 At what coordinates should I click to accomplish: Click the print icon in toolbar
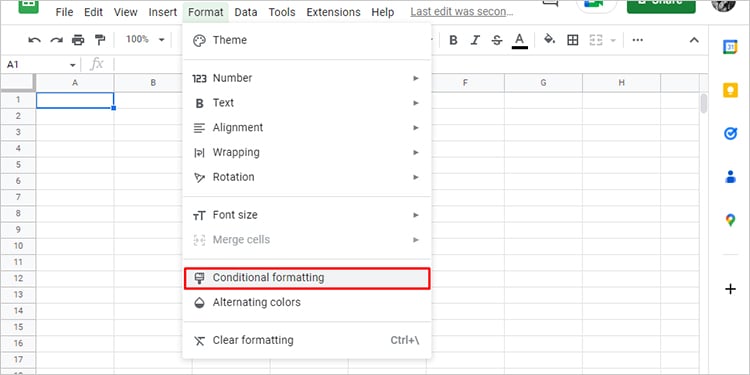tap(78, 40)
